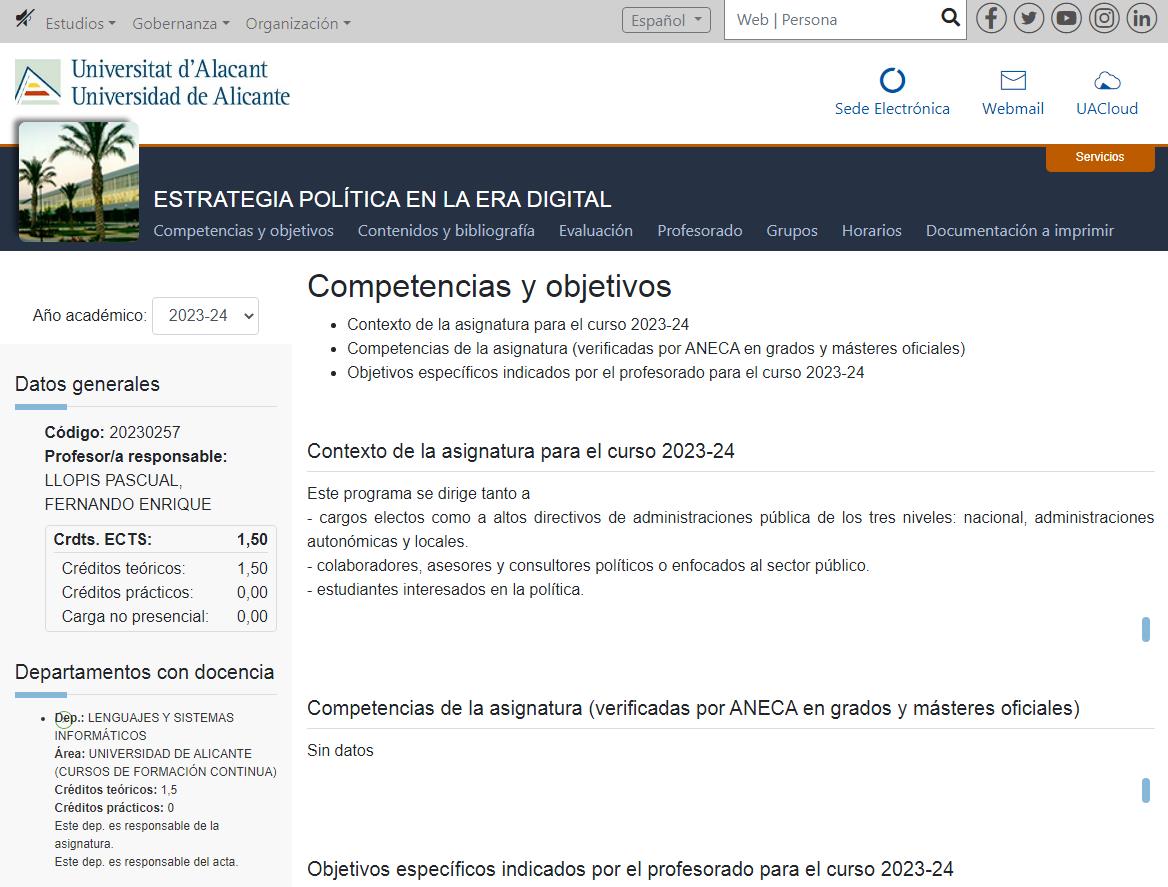Click the Webmail envelope icon
The height and width of the screenshot is (887, 1168).
[x=1012, y=82]
